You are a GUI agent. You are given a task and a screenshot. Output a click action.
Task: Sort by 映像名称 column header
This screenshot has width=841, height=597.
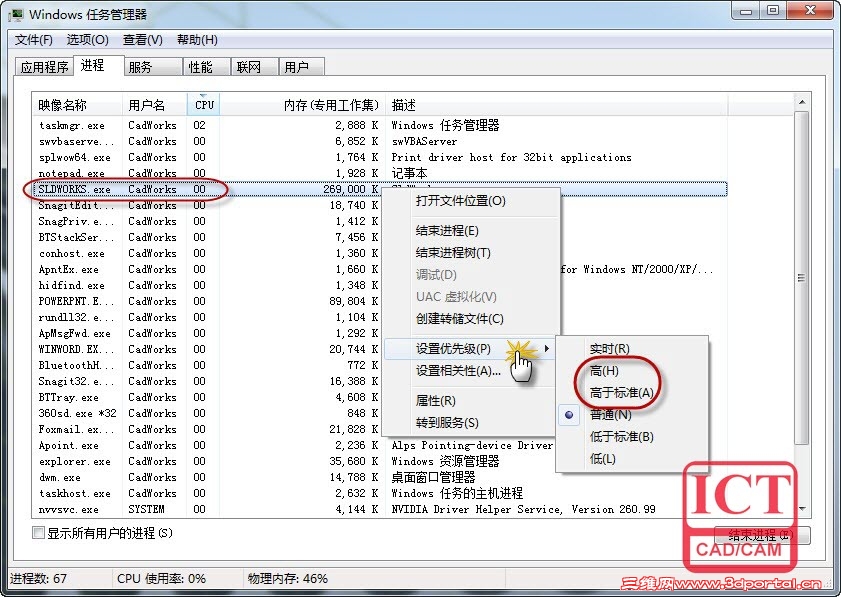click(x=77, y=105)
